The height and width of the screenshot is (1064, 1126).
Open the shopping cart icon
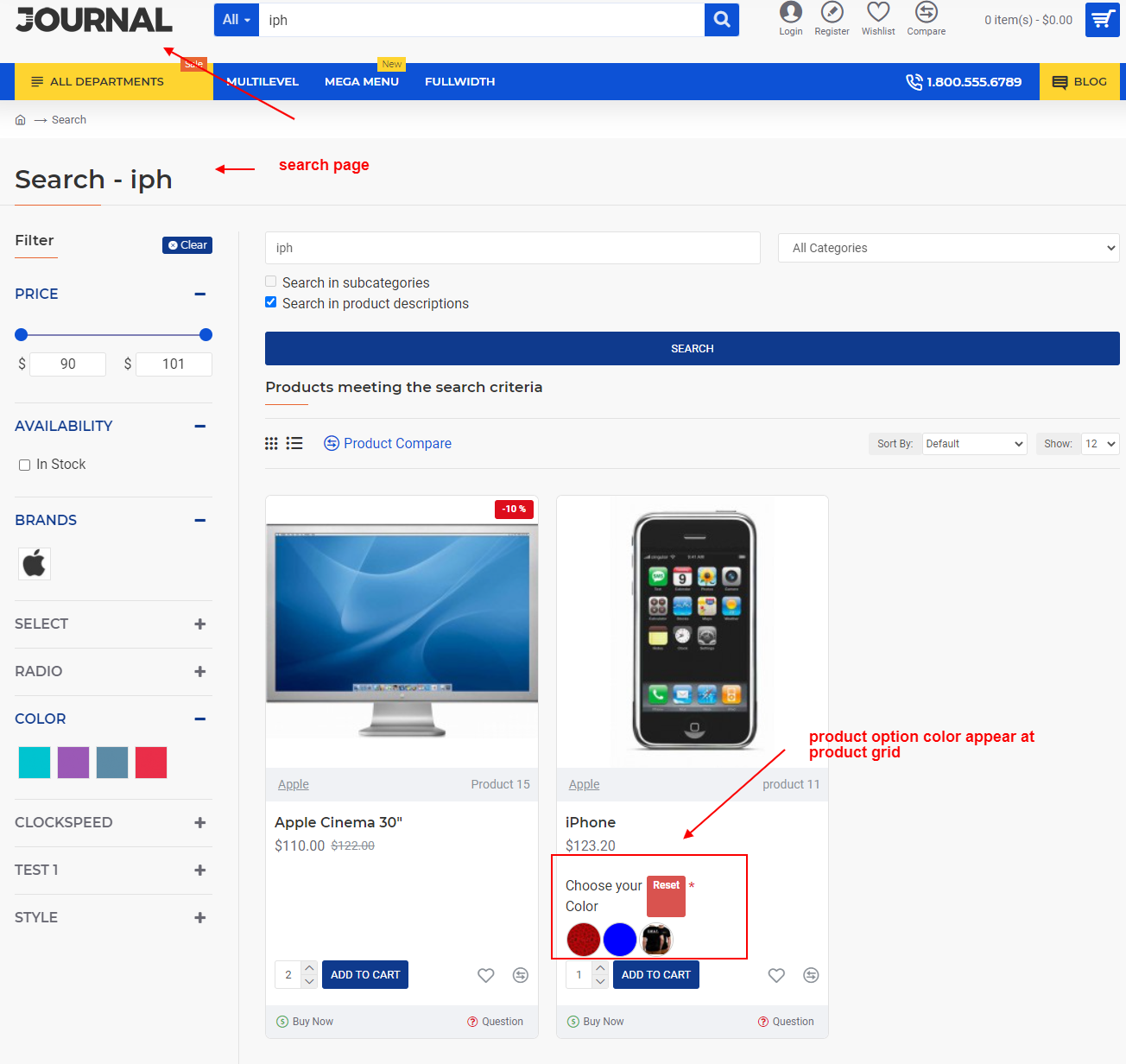coord(1103,20)
